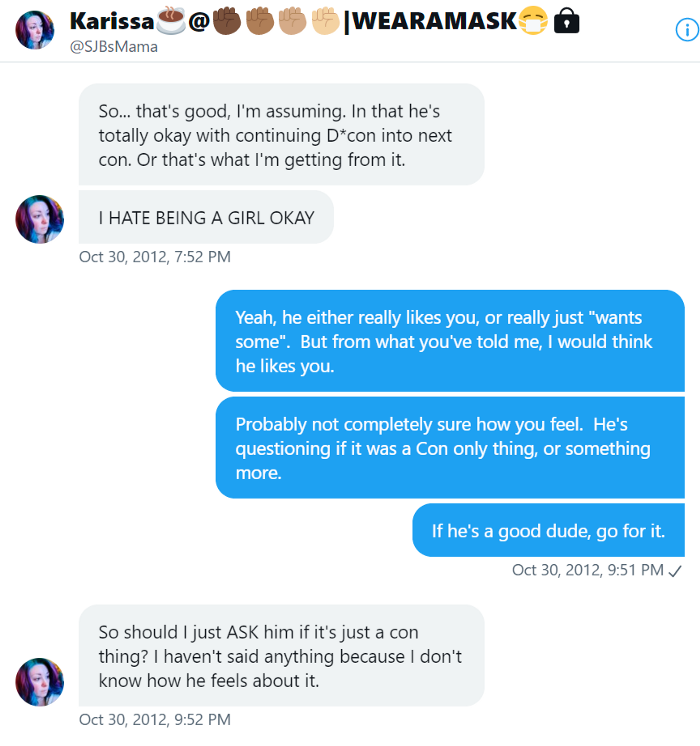Click the Oct 30, 2012, 7:52 PM timestamp

155,257
